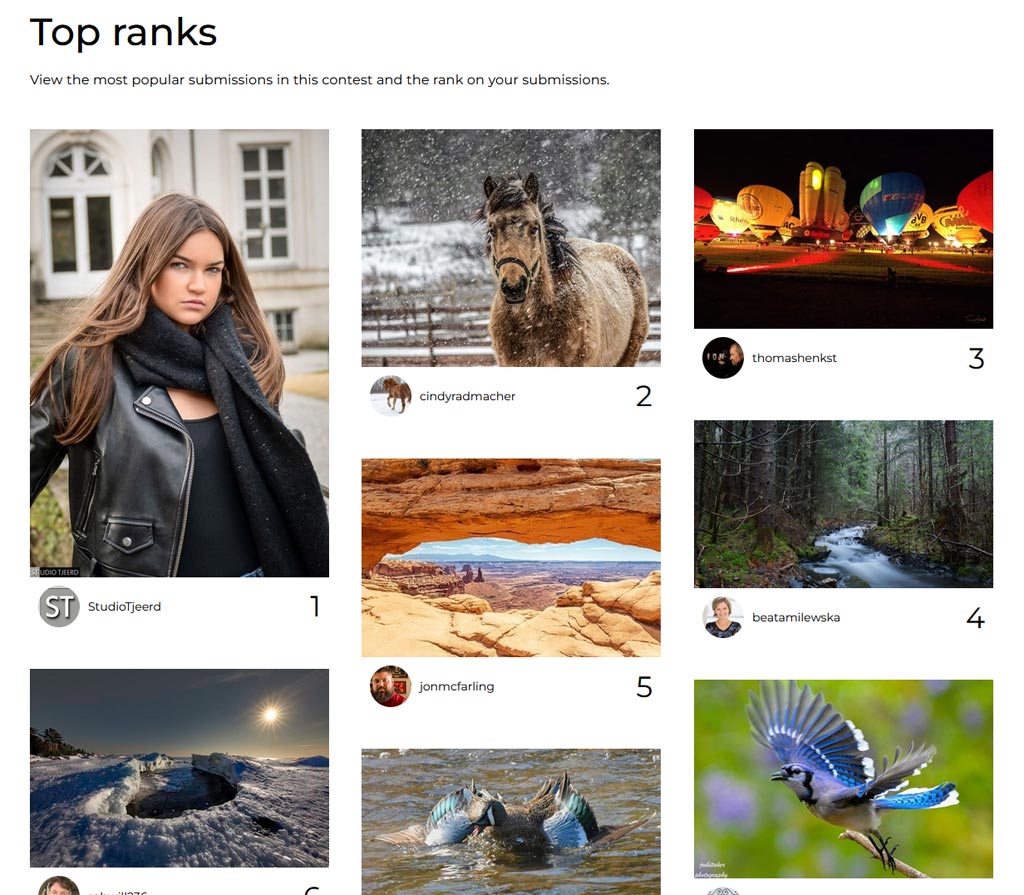Open the StudioTjeerd username link
This screenshot has width=1024, height=895.
click(x=125, y=607)
